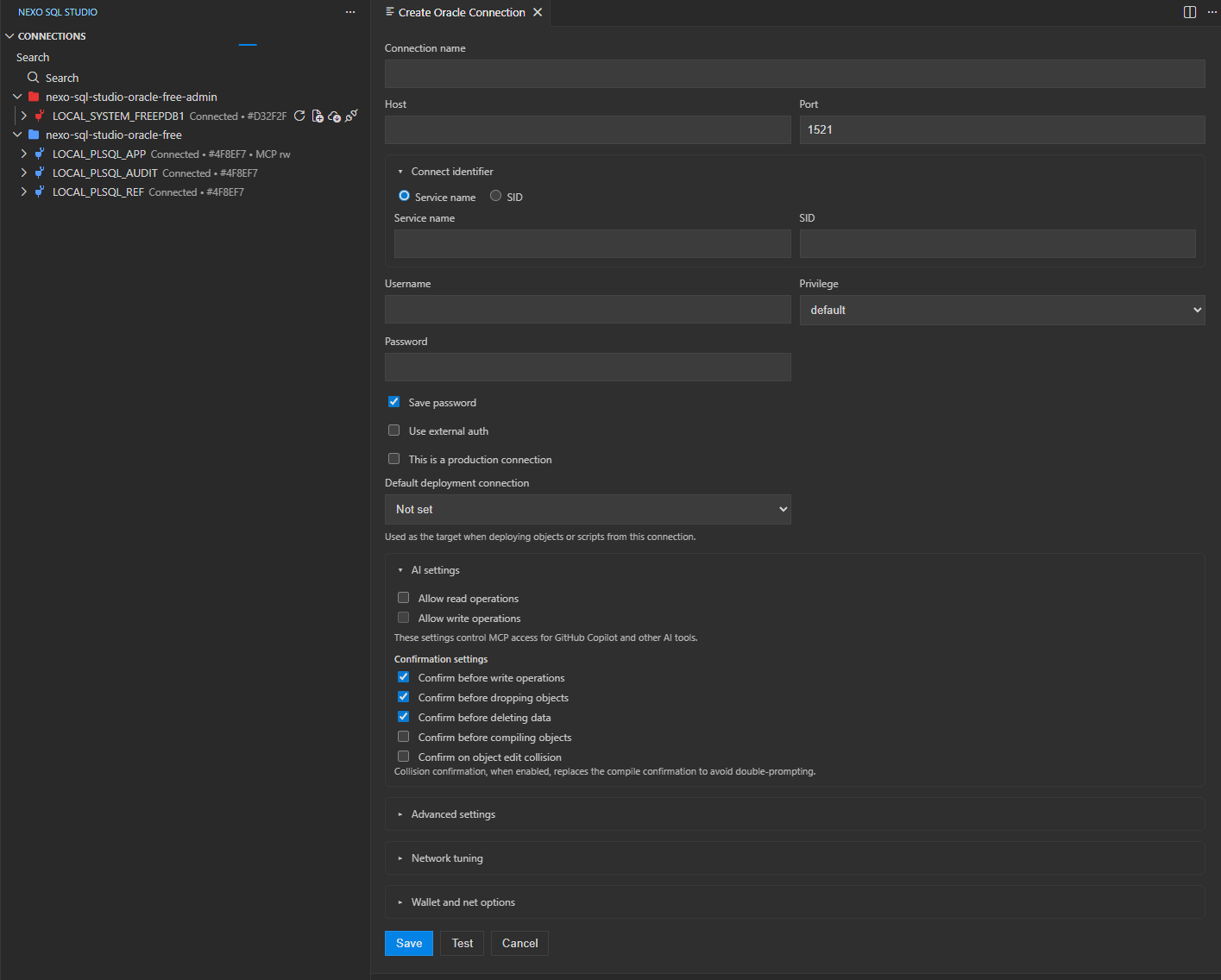This screenshot has height=980, width=1221.
Task: Enable Confirm before compiling objects checkbox
Action: click(x=403, y=737)
